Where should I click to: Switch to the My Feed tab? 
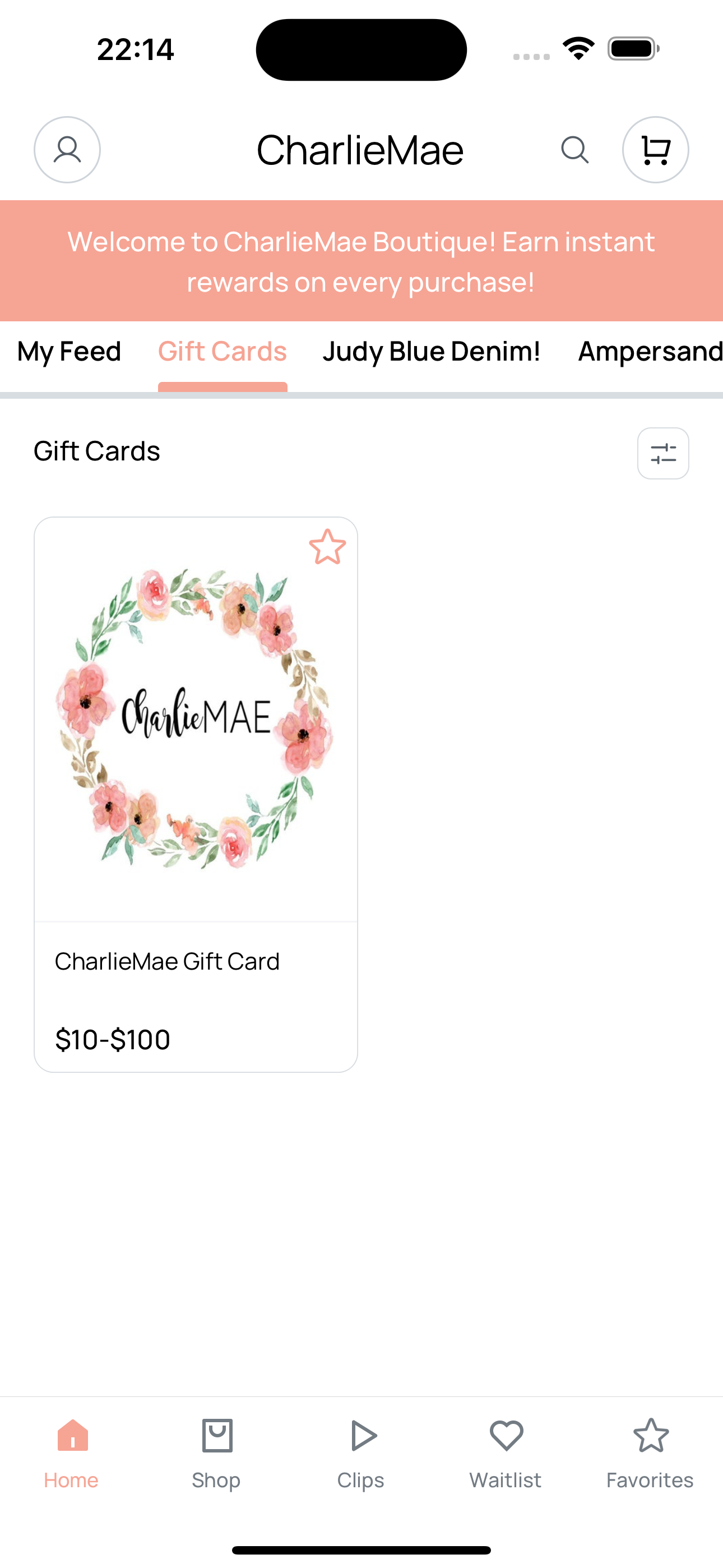pyautogui.click(x=69, y=352)
